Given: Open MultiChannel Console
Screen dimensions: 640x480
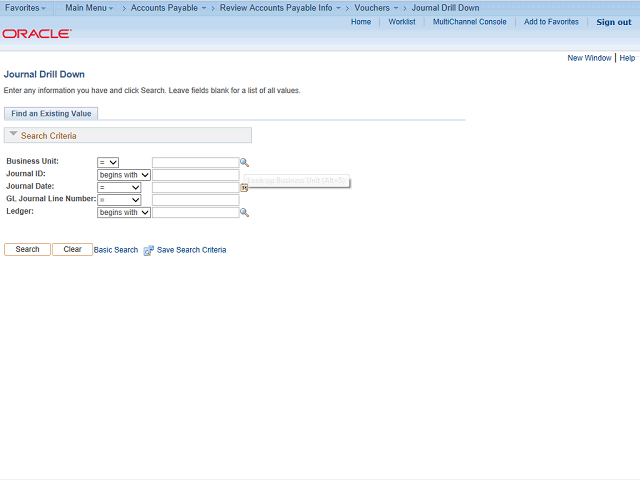Looking at the screenshot, I should pyautogui.click(x=469, y=22).
